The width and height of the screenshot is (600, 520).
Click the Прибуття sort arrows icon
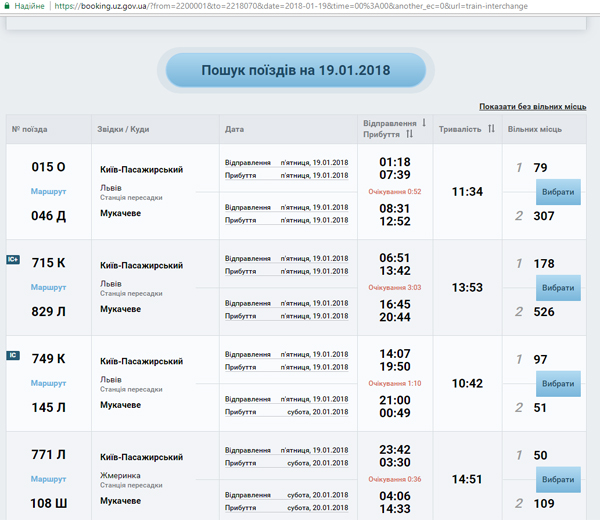click(410, 135)
